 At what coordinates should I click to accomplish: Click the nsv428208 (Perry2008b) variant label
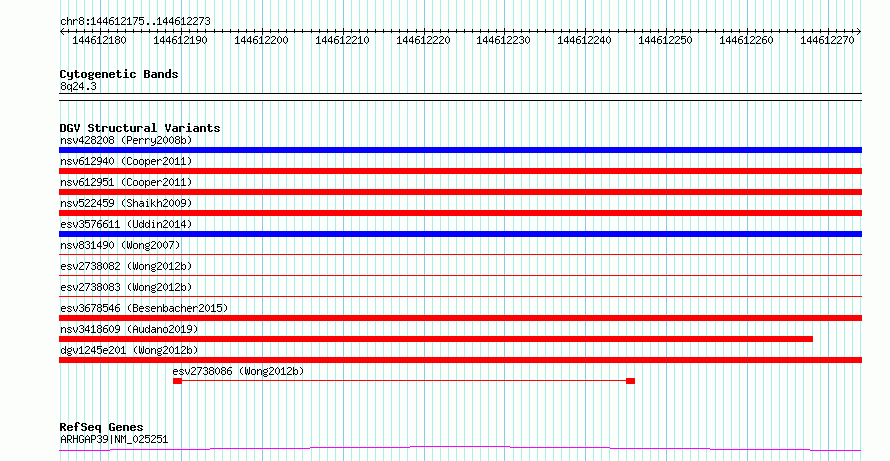click(126, 140)
